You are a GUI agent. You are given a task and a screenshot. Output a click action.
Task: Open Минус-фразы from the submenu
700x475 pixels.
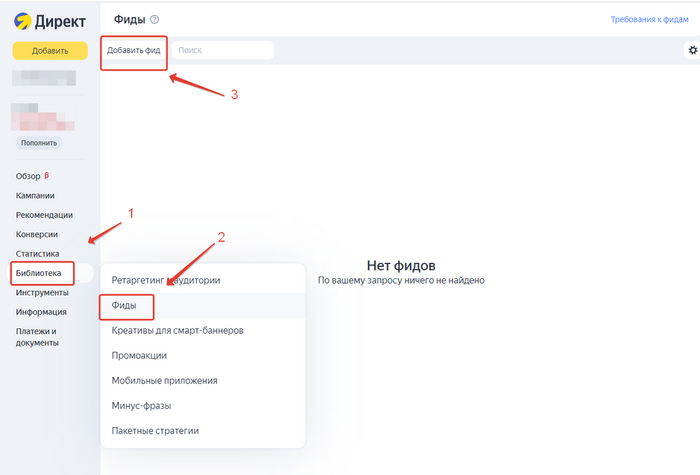[142, 405]
